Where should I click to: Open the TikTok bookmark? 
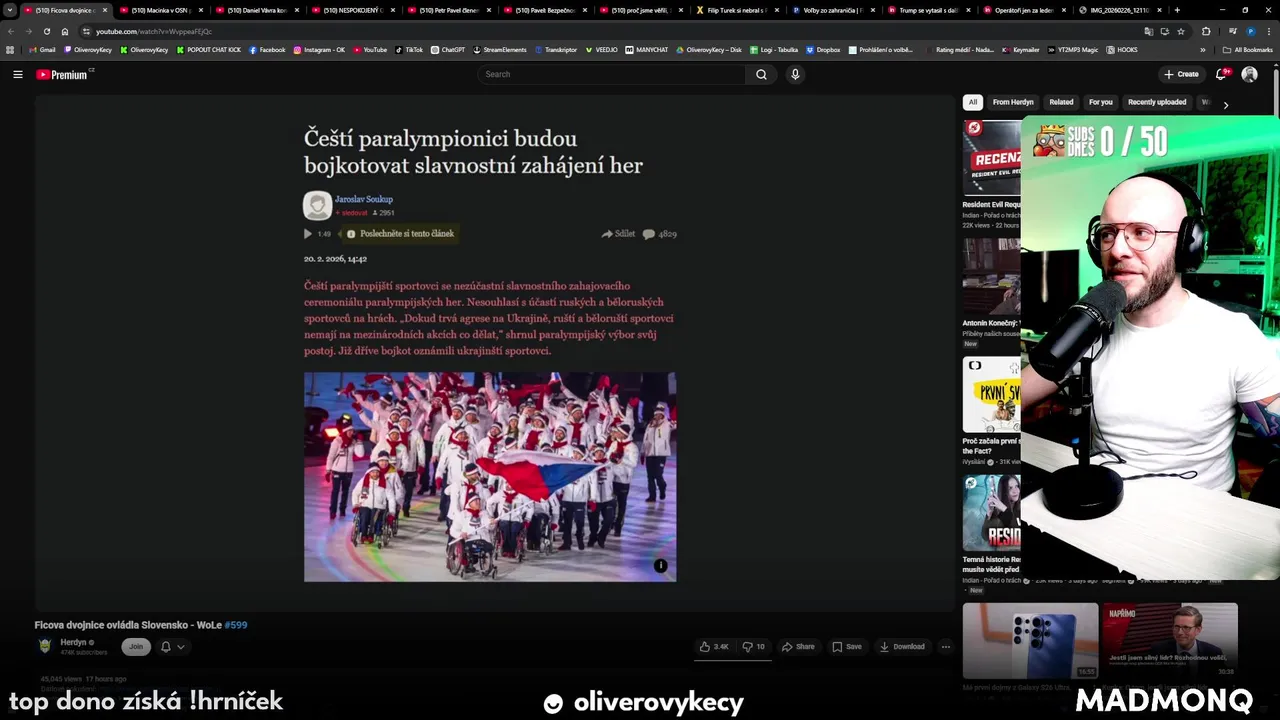409,49
